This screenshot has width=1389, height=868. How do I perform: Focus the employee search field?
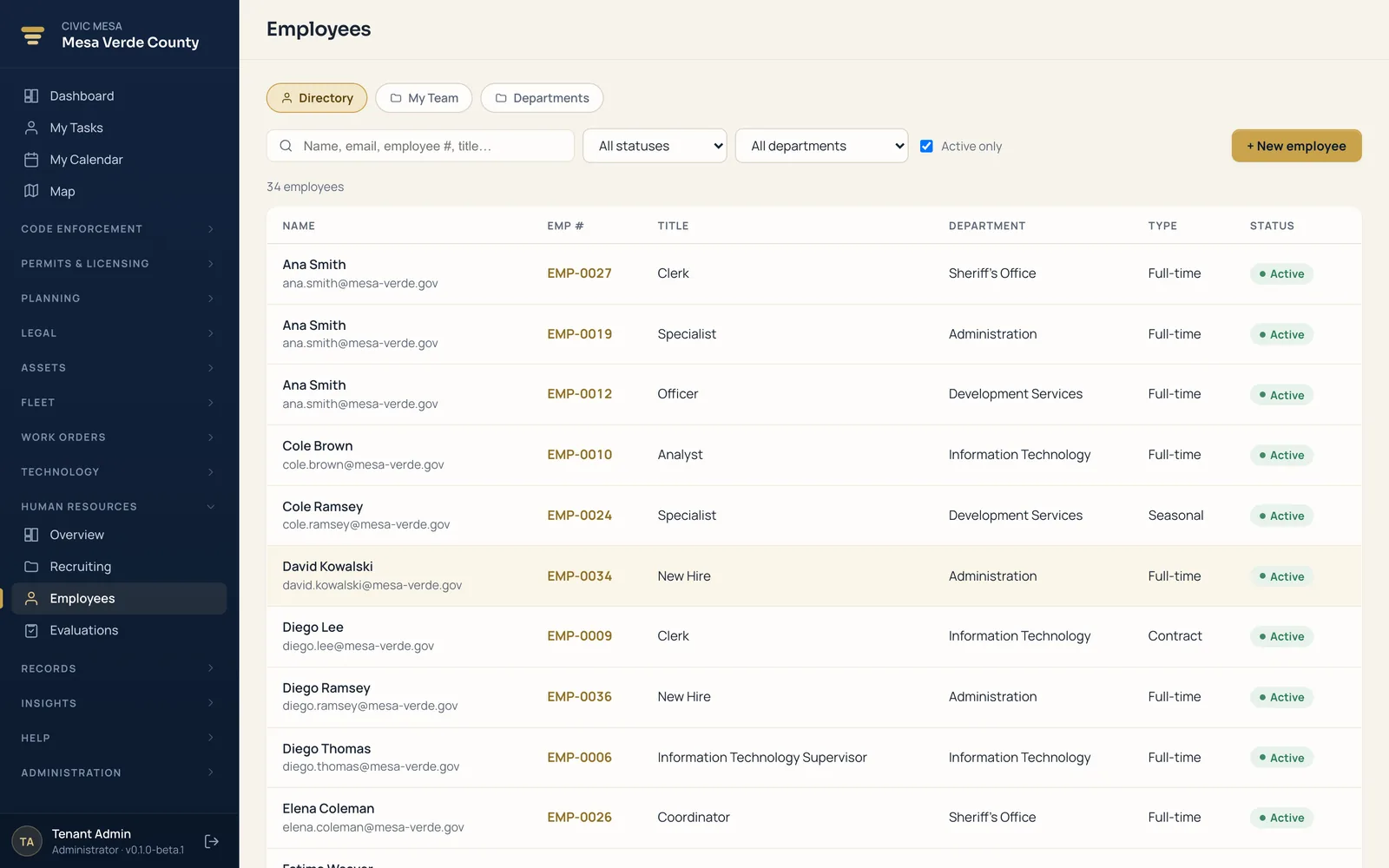pos(420,146)
